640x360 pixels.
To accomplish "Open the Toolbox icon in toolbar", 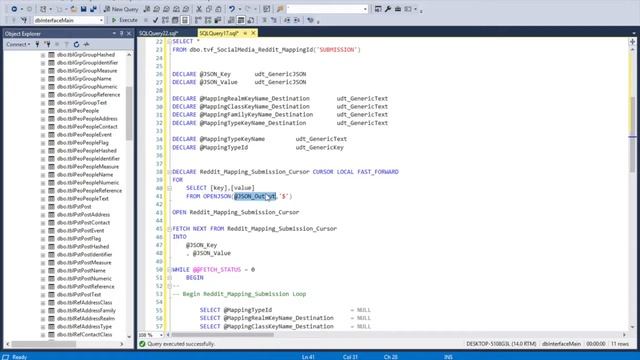I will [398, 9].
